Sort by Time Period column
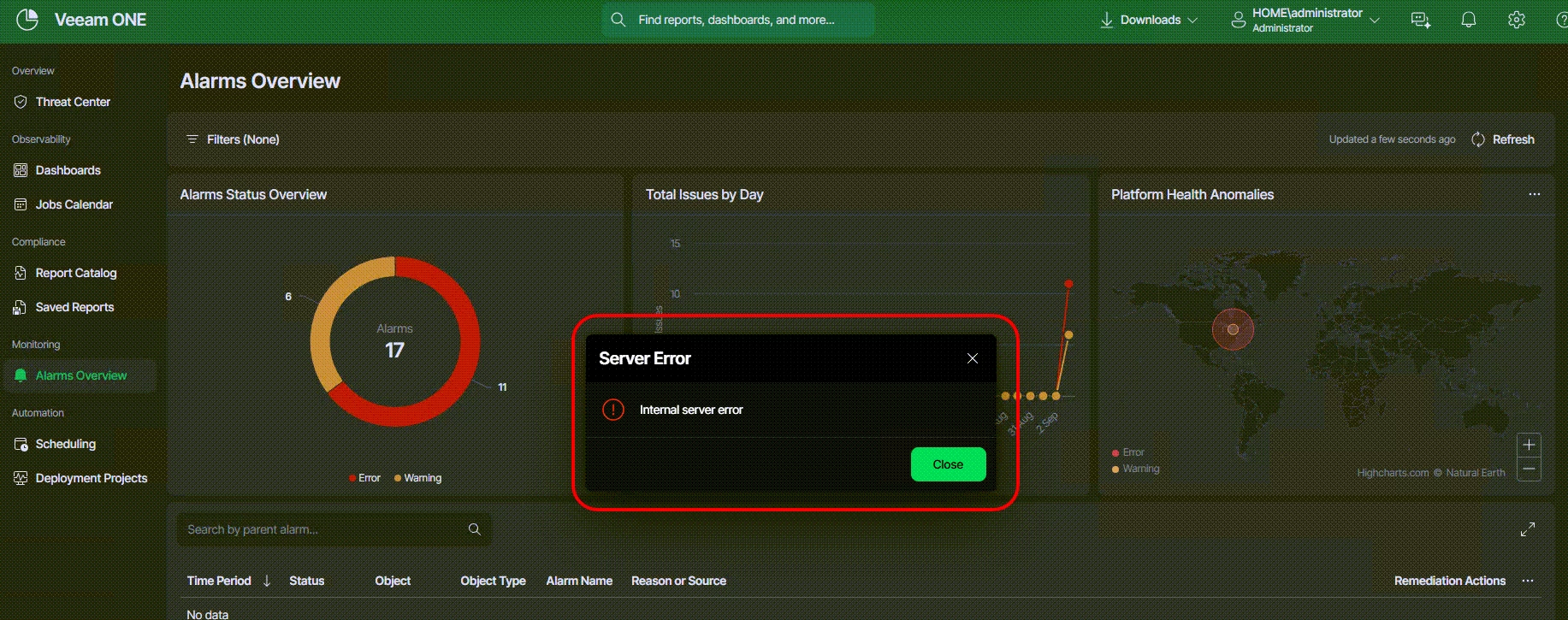Image resolution: width=1568 pixels, height=620 pixels. point(219,581)
